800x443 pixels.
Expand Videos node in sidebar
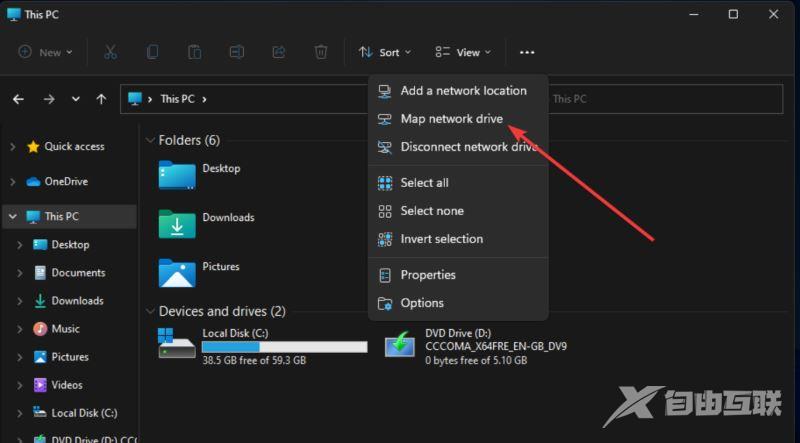click(x=20, y=385)
